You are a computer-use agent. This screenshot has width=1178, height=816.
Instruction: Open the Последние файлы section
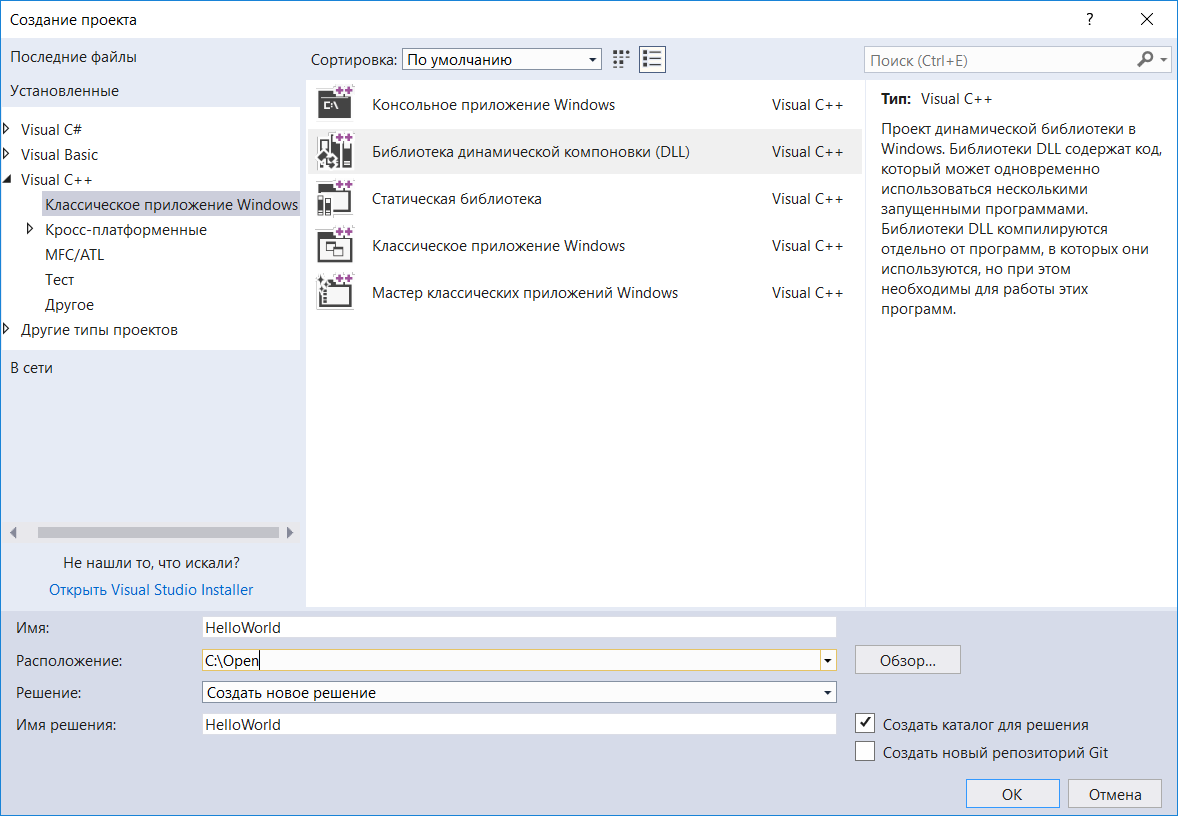[74, 57]
